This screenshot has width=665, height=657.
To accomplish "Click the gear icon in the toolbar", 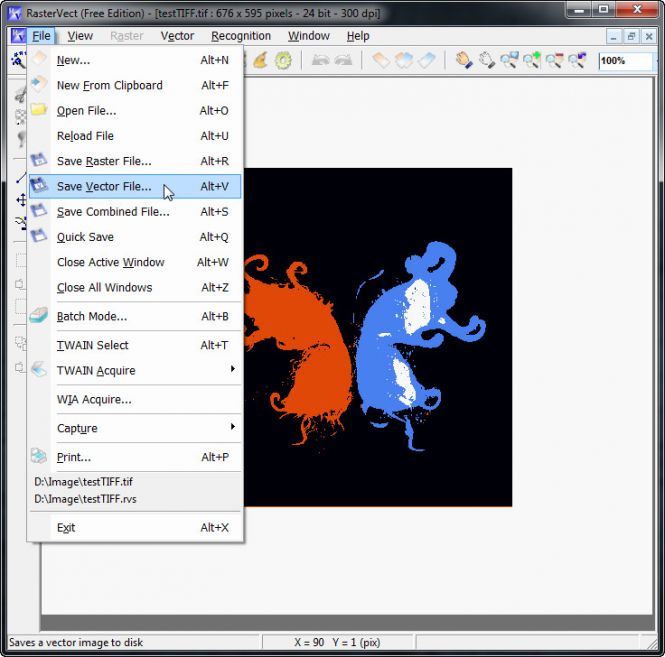I will click(283, 60).
